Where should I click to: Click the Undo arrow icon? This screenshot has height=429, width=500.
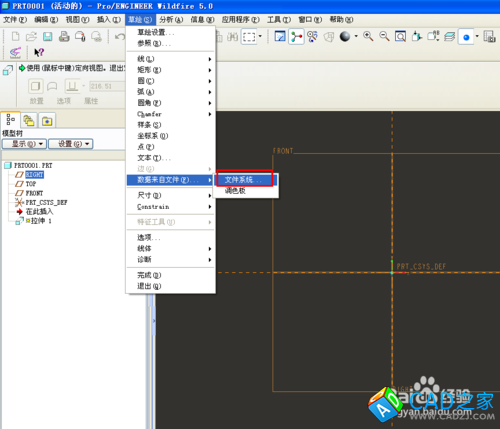(119, 36)
